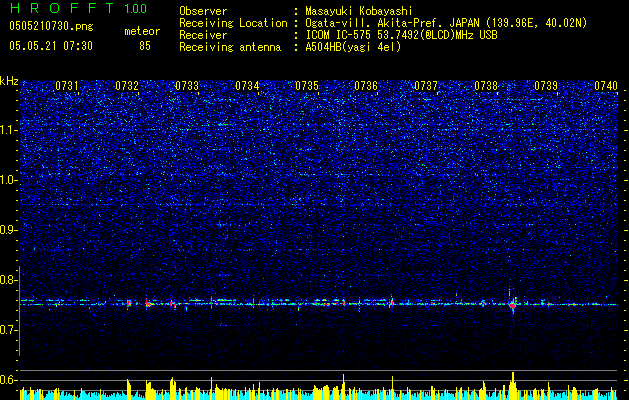Click the Ogata-vill. Akita-Pref. JAPAN location text
Image resolution: width=629 pixels, height=400 pixels.
[x=446, y=23]
